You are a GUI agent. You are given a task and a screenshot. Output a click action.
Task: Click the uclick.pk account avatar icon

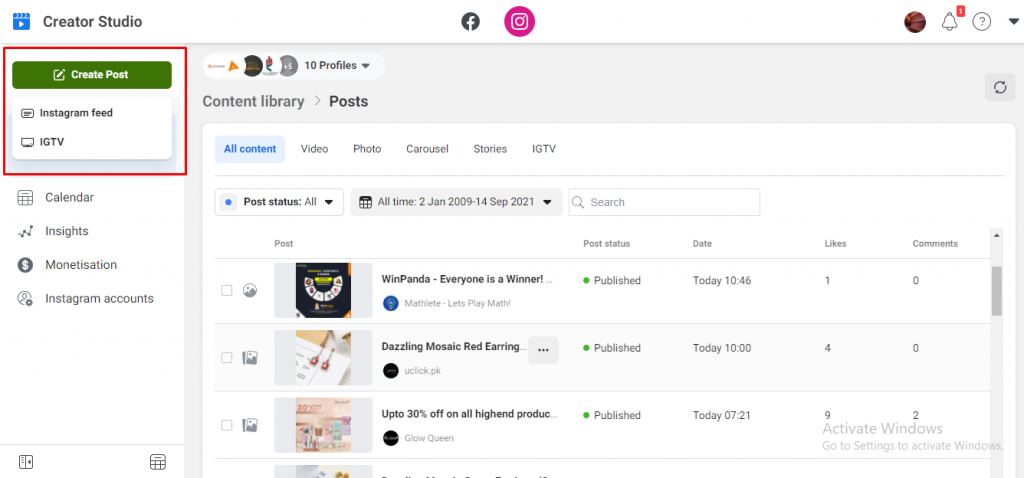(x=391, y=370)
